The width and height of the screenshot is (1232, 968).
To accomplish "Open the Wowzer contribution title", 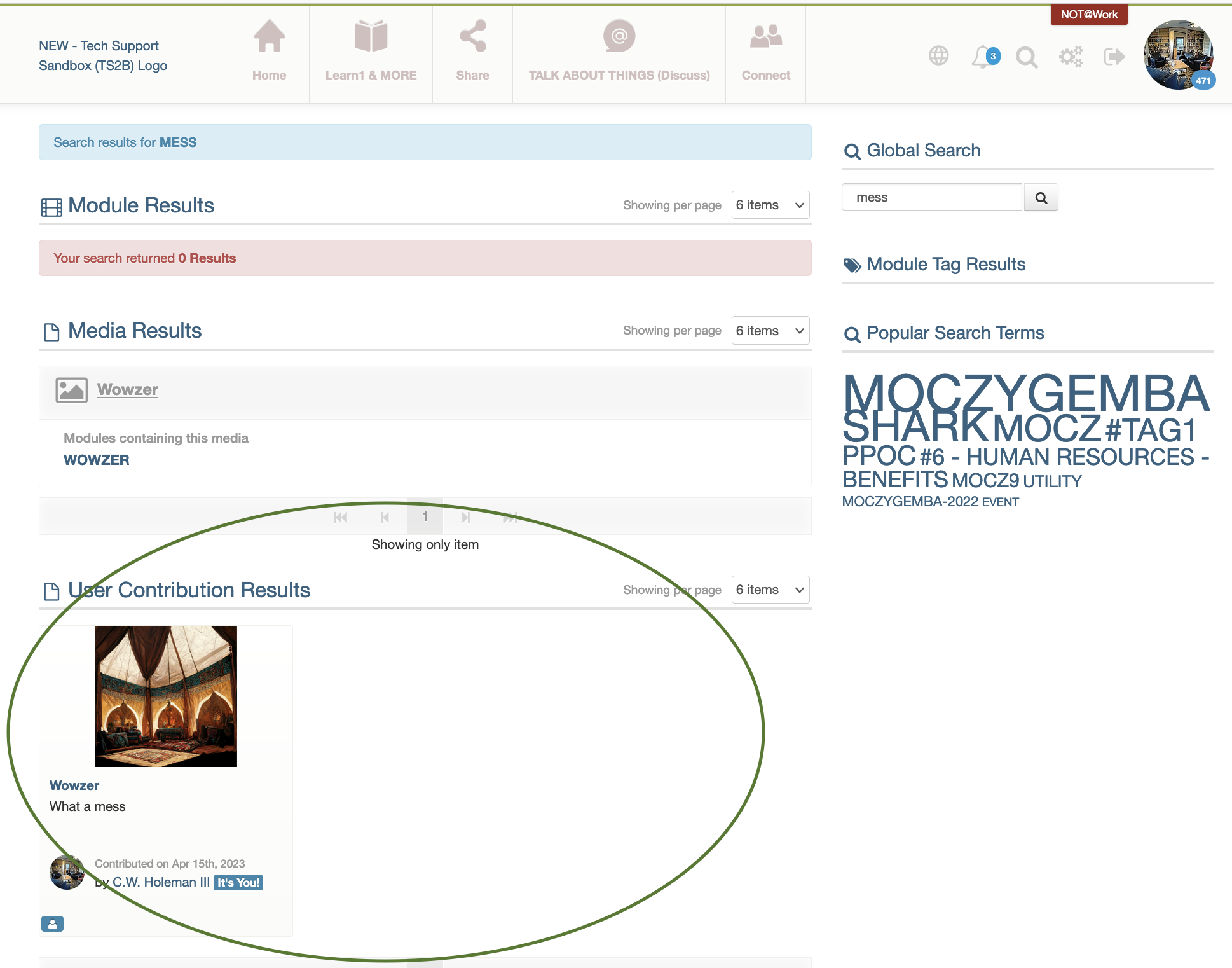I will (74, 785).
